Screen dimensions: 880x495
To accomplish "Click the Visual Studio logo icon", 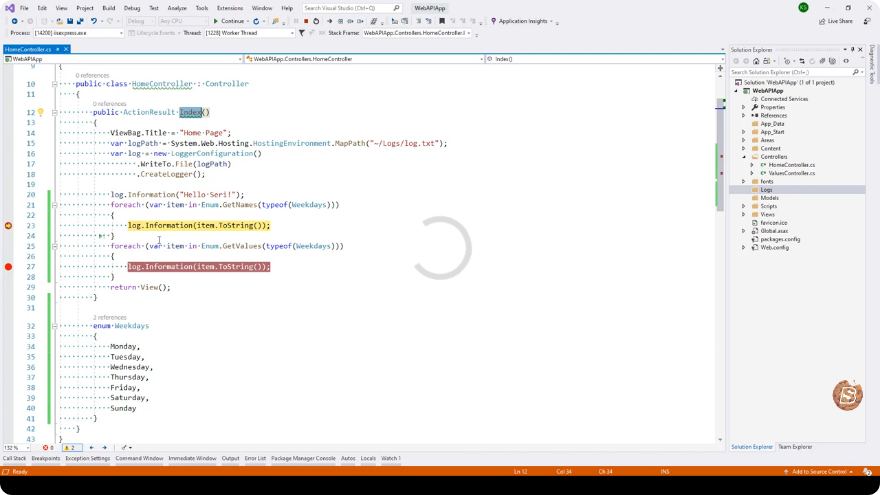I will click(x=10, y=8).
